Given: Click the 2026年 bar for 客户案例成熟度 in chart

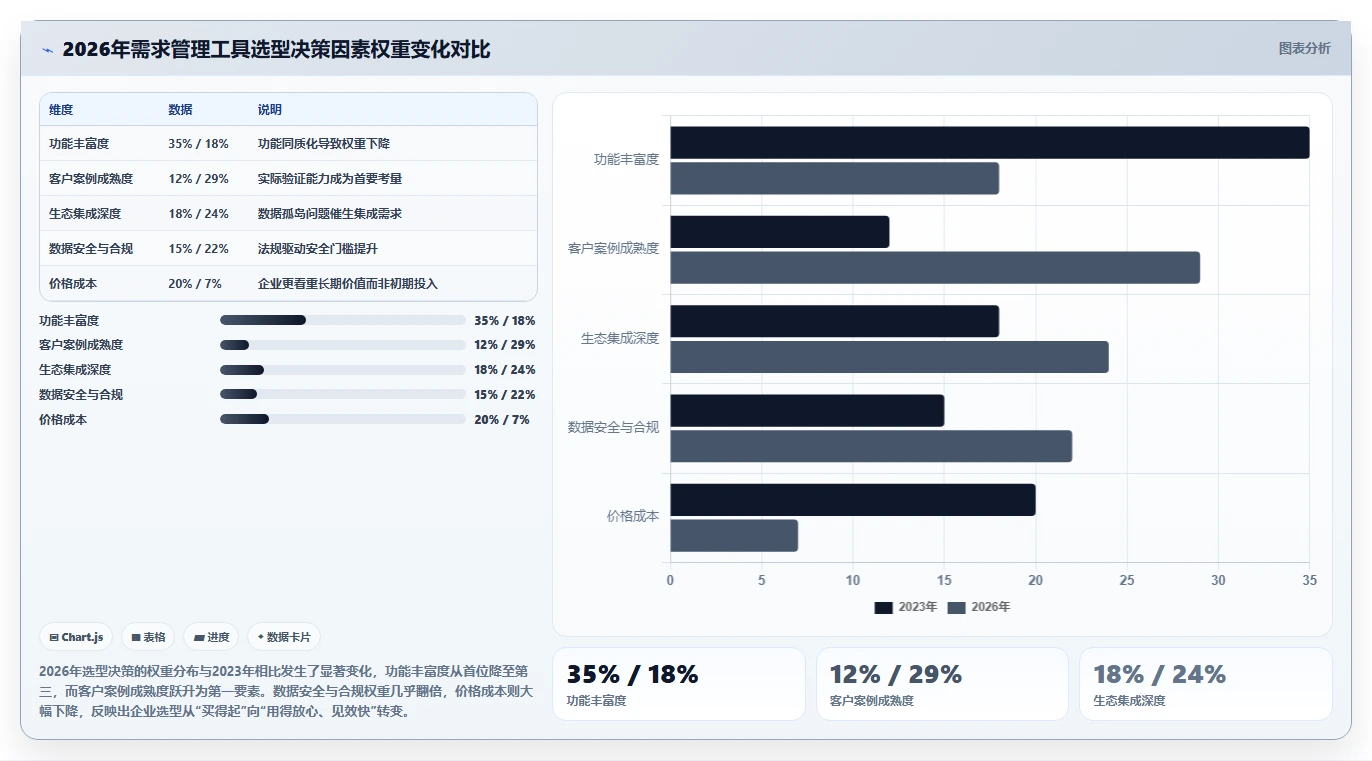Looking at the screenshot, I should tap(935, 267).
